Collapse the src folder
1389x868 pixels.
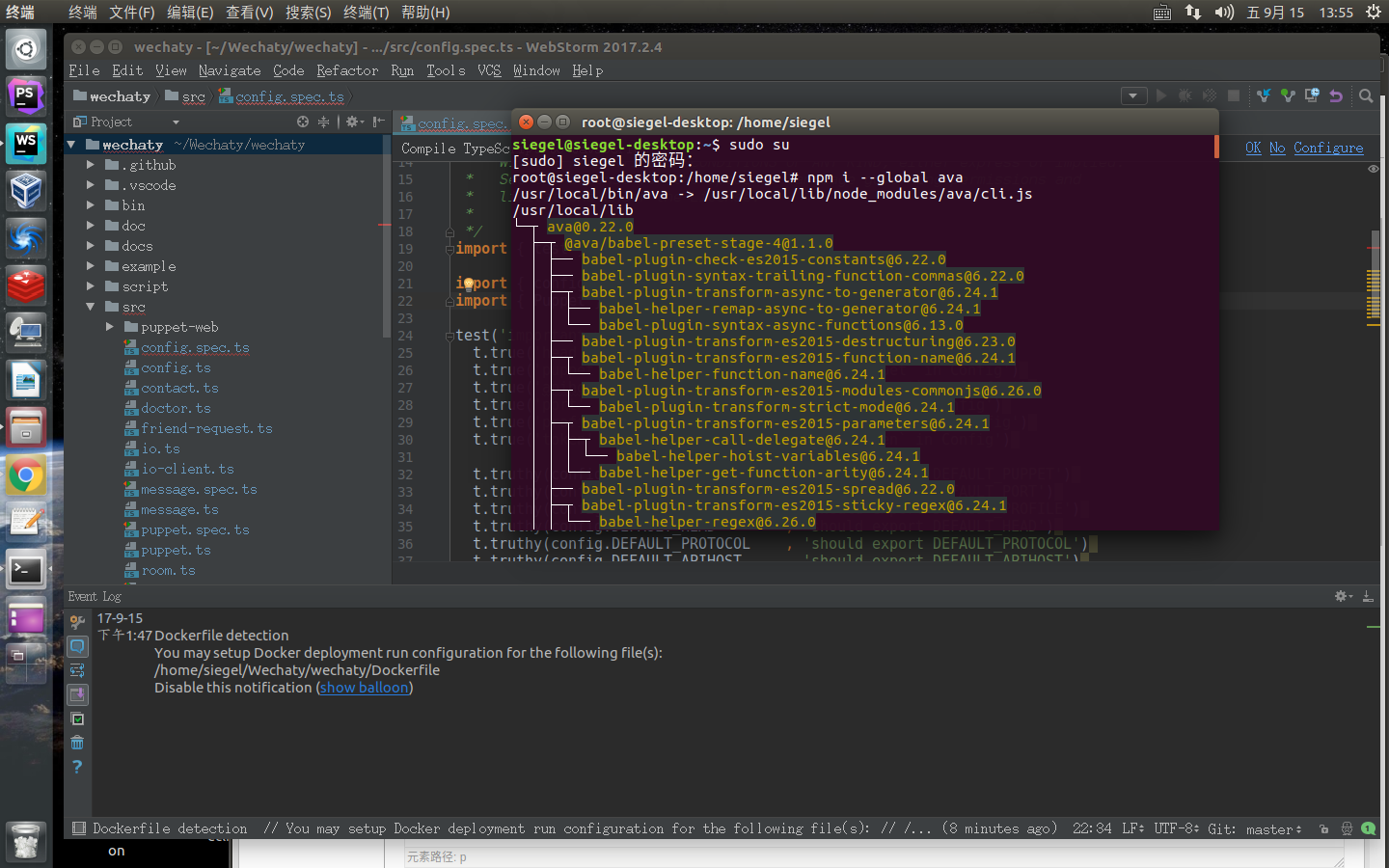coord(91,307)
